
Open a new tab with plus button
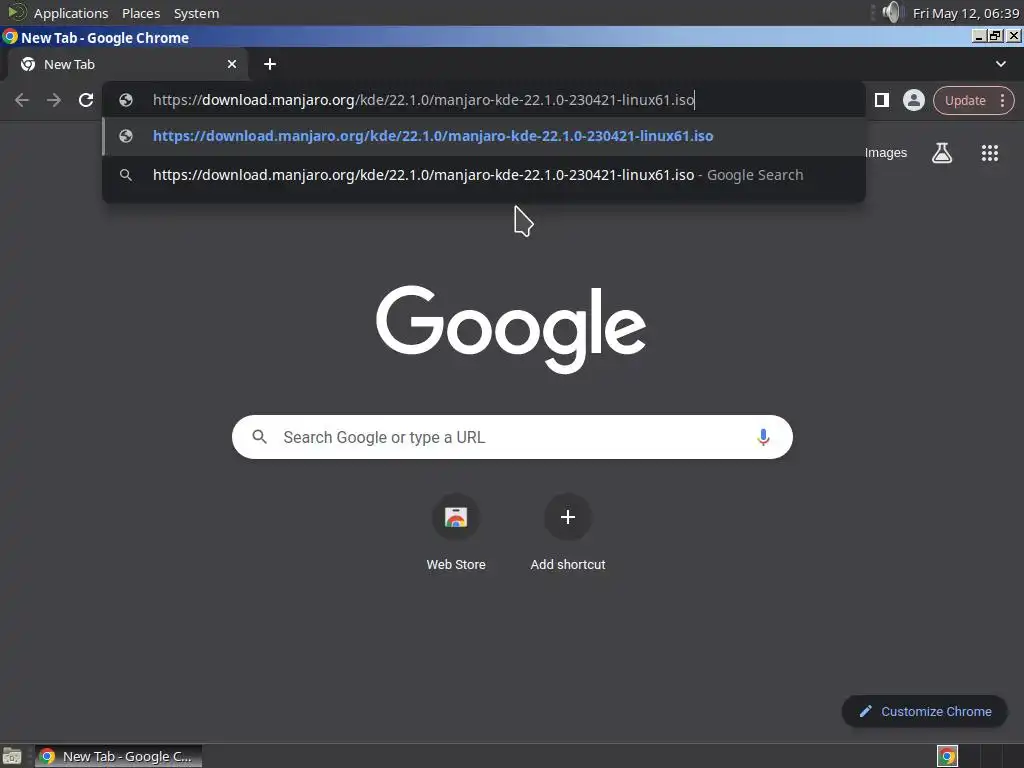point(270,64)
